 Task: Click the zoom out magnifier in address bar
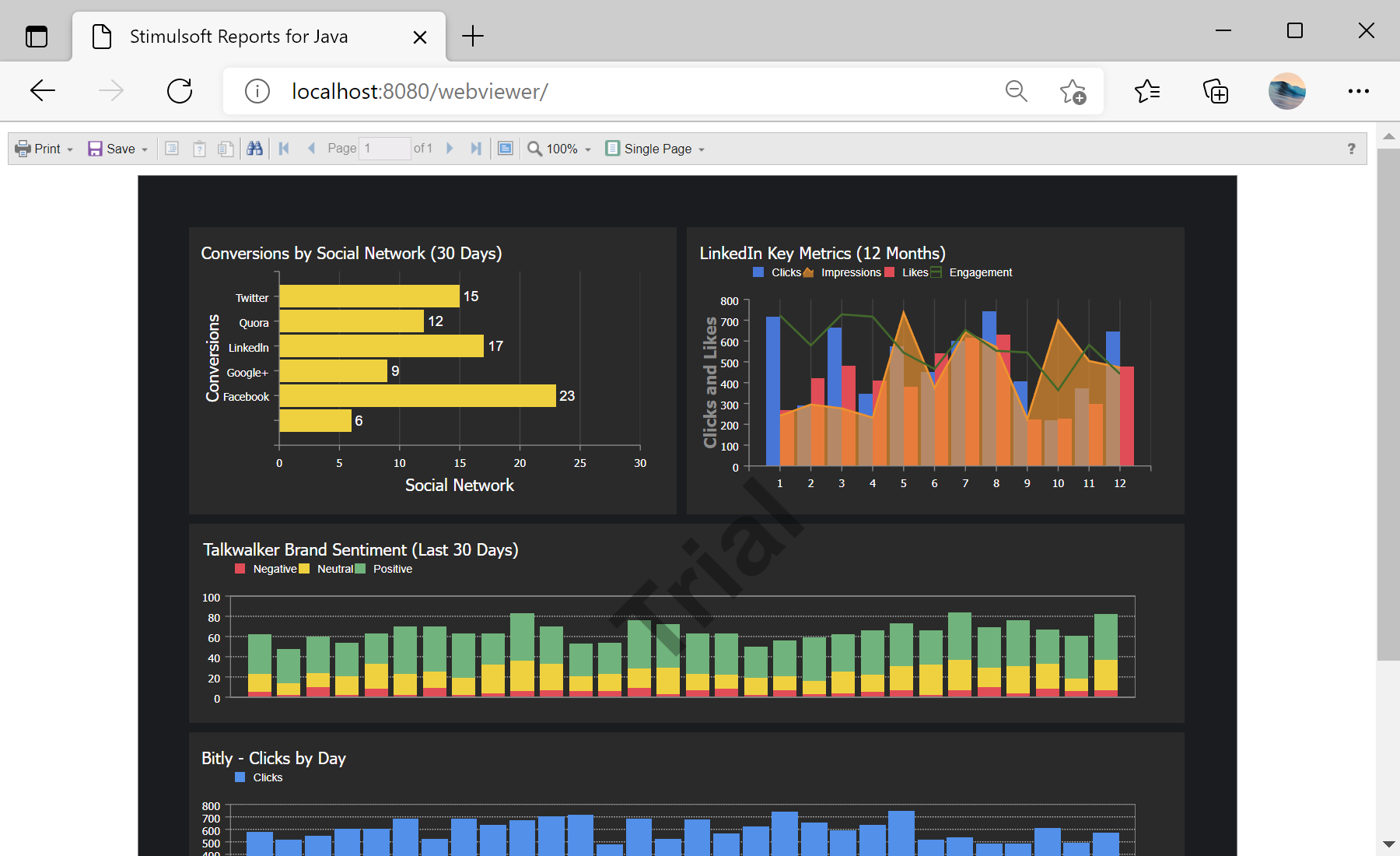[x=1016, y=91]
